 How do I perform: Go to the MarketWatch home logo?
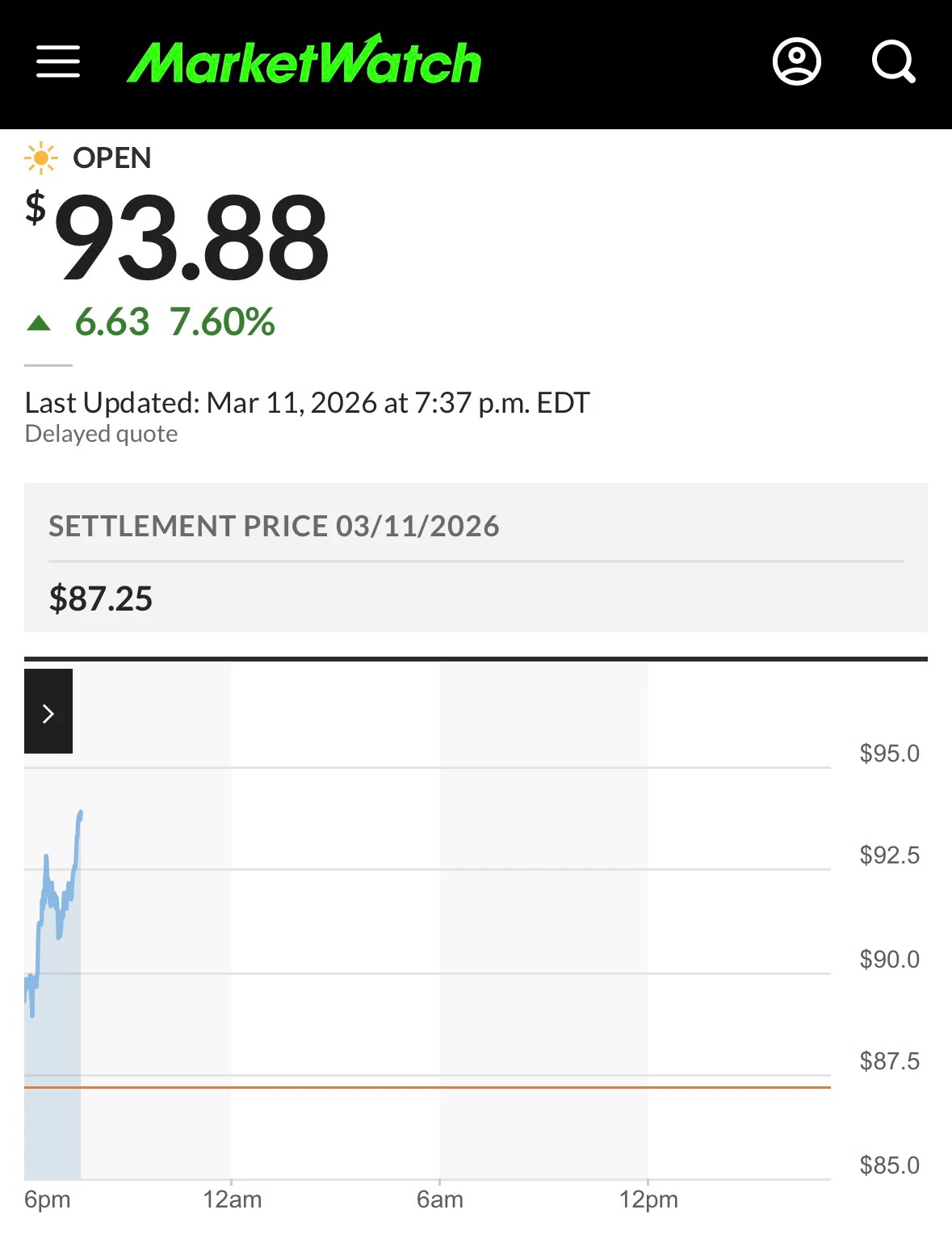(x=304, y=61)
